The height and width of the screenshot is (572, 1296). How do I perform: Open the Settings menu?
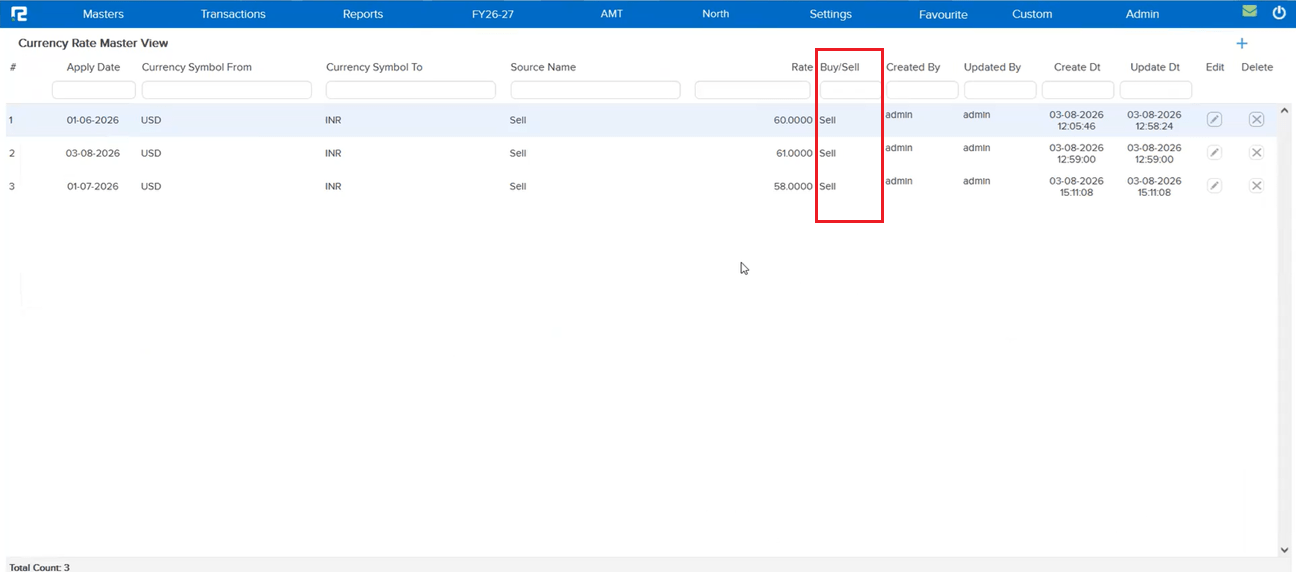click(831, 14)
